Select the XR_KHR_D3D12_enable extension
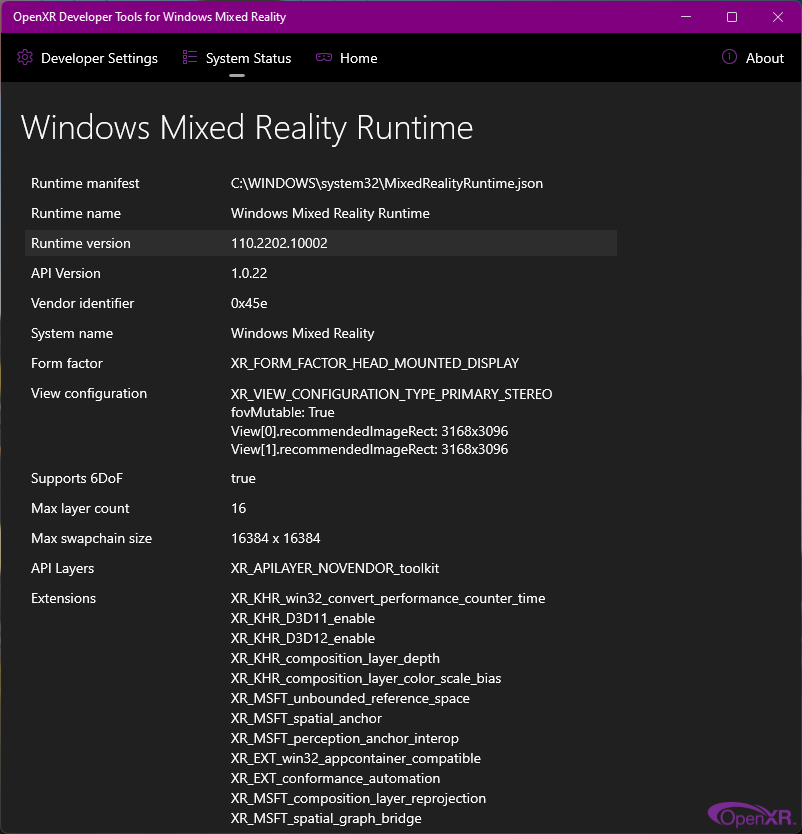Viewport: 802px width, 834px height. coord(303,639)
